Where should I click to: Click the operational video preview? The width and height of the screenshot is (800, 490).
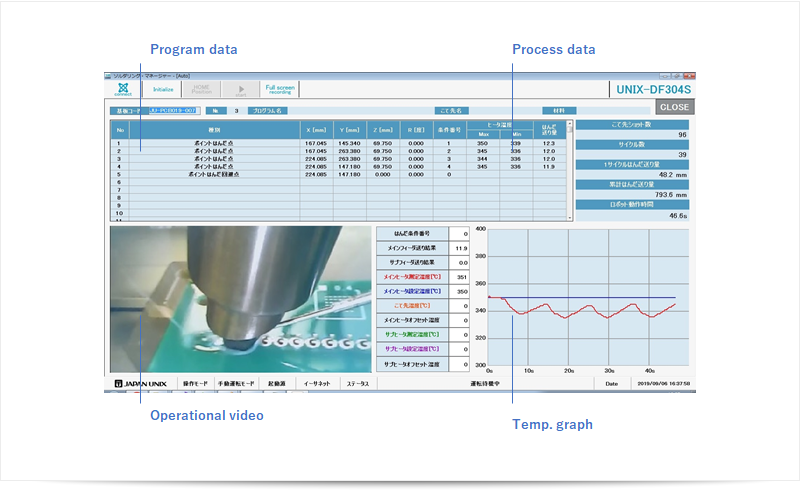click(239, 300)
